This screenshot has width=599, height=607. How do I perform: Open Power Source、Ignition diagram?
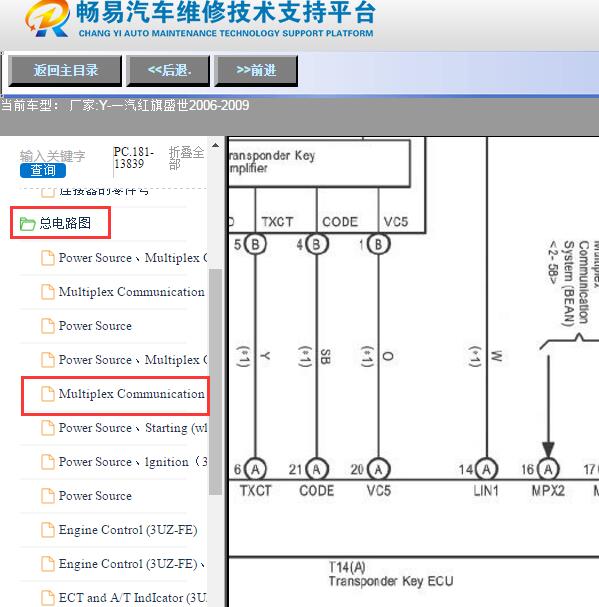coord(132,462)
